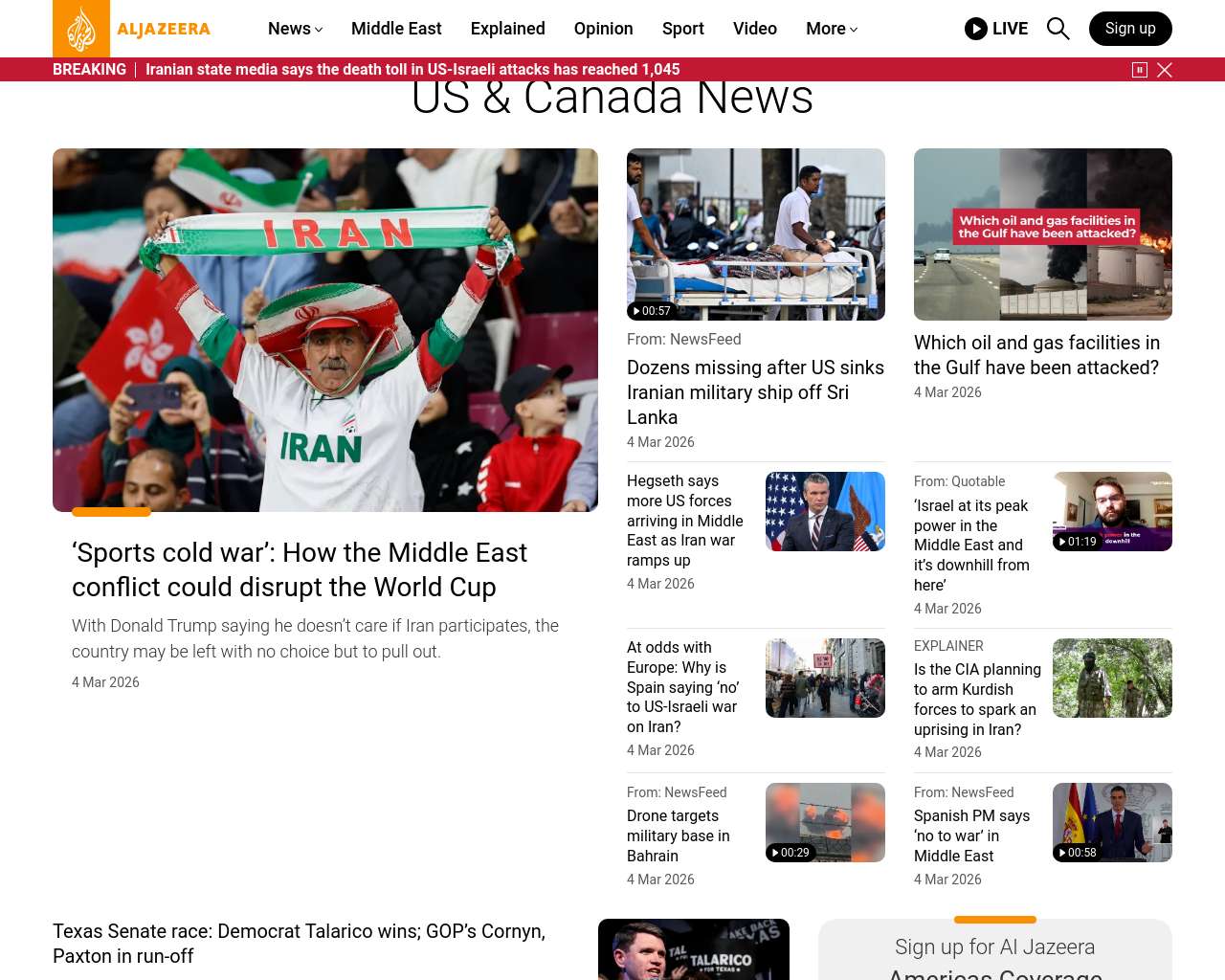This screenshot has height=980, width=1225.
Task: Click the 'From: Quotable' label
Action: (959, 481)
